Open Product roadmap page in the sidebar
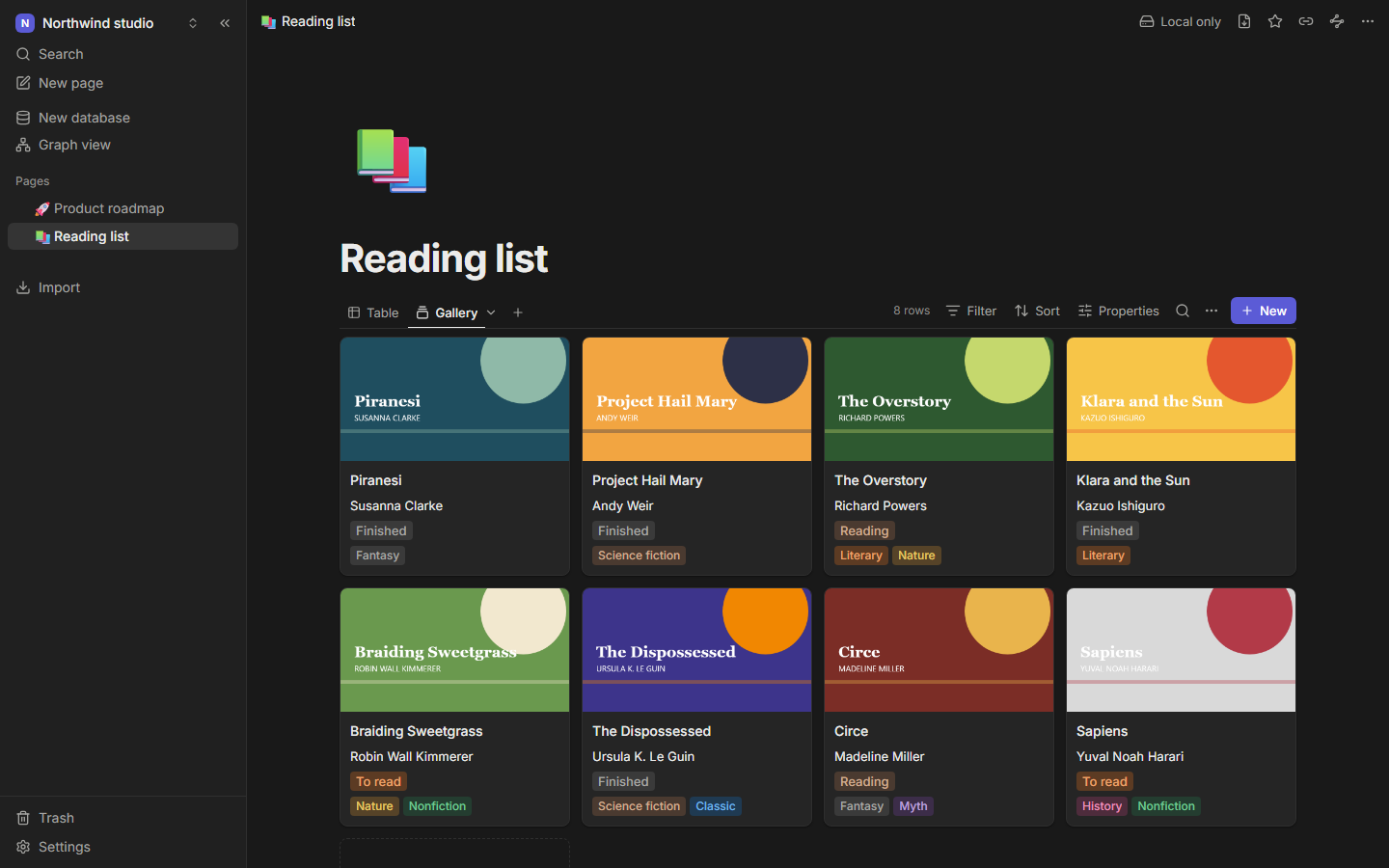Viewport: 1389px width, 868px height. [x=123, y=208]
